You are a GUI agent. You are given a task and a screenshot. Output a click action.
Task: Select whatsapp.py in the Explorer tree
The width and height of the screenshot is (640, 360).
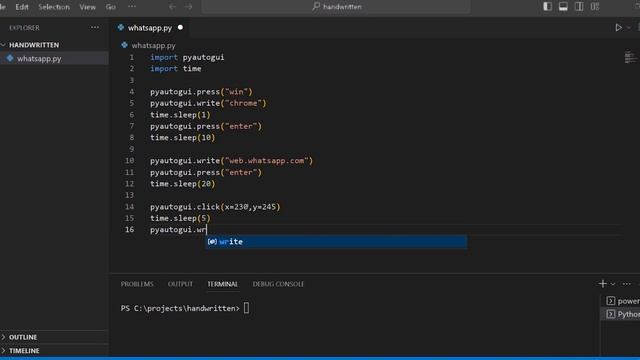(54, 58)
